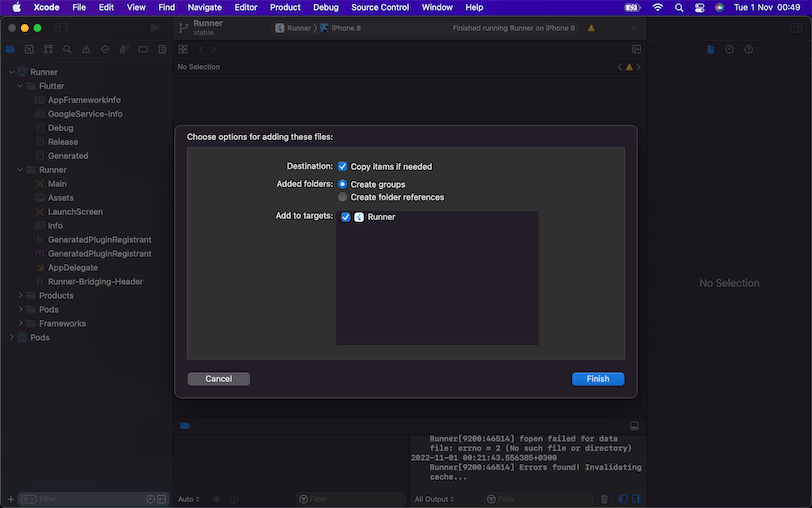Select the Create groups radio button

[x=342, y=184]
